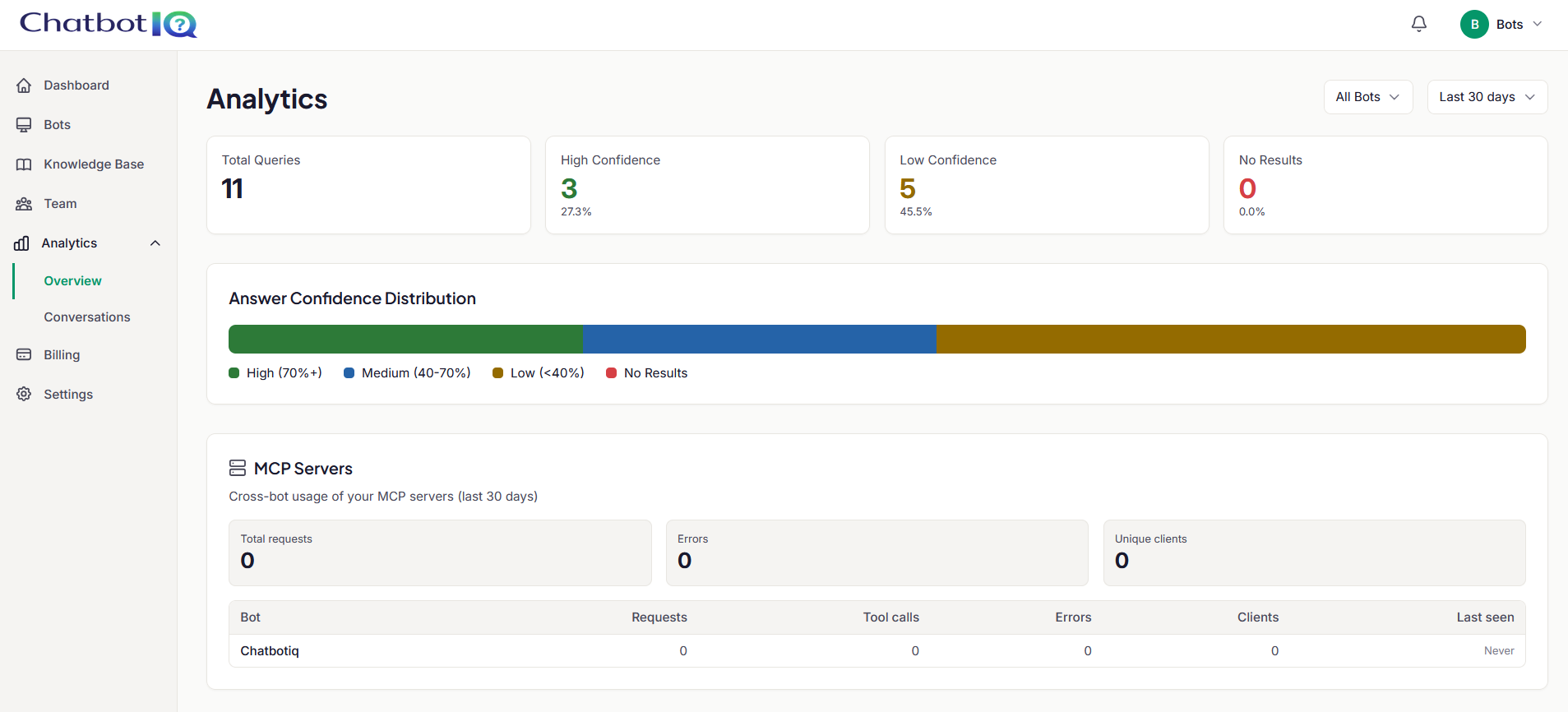Collapse the Analytics sidebar section chevron
This screenshot has width=1568, height=712.
[x=155, y=243]
